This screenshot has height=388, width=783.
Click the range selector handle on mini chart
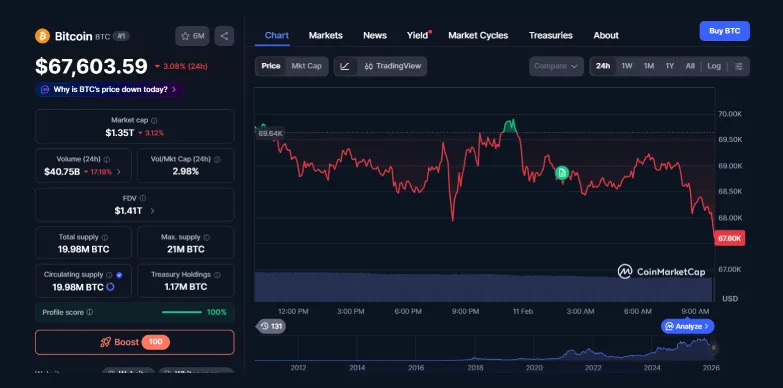714,347
